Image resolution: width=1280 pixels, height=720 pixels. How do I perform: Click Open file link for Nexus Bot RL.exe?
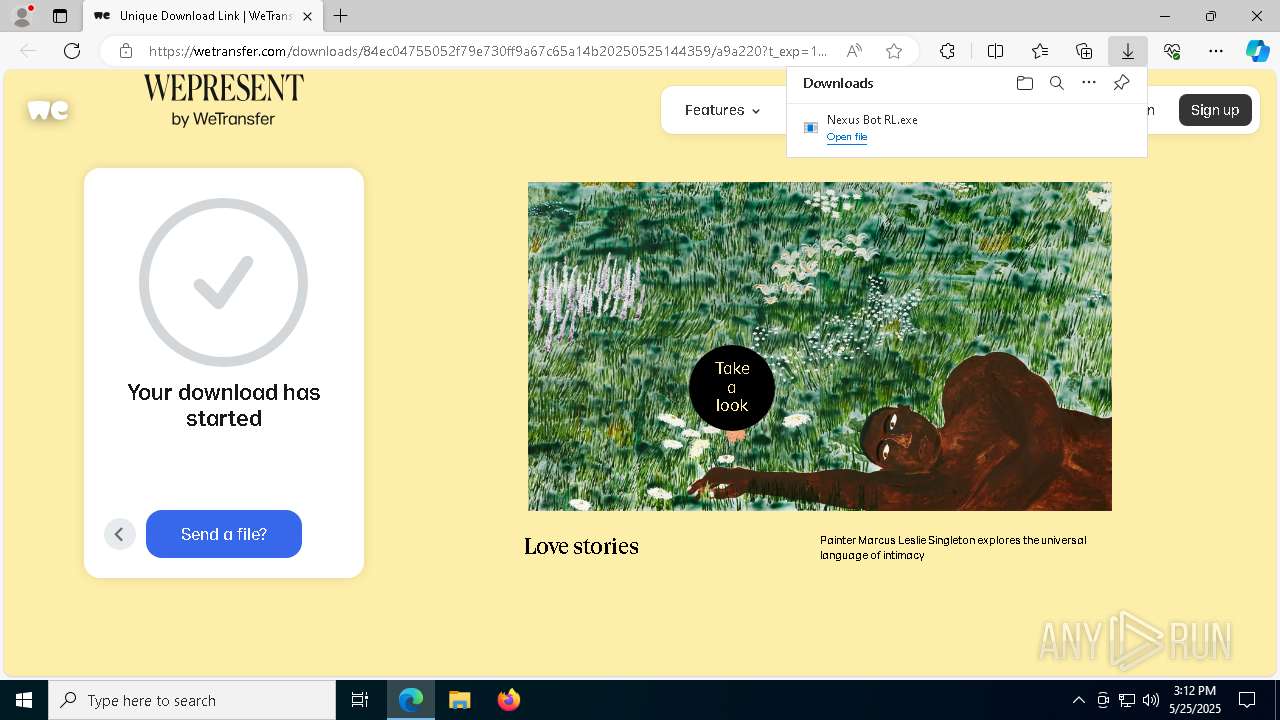(x=847, y=137)
